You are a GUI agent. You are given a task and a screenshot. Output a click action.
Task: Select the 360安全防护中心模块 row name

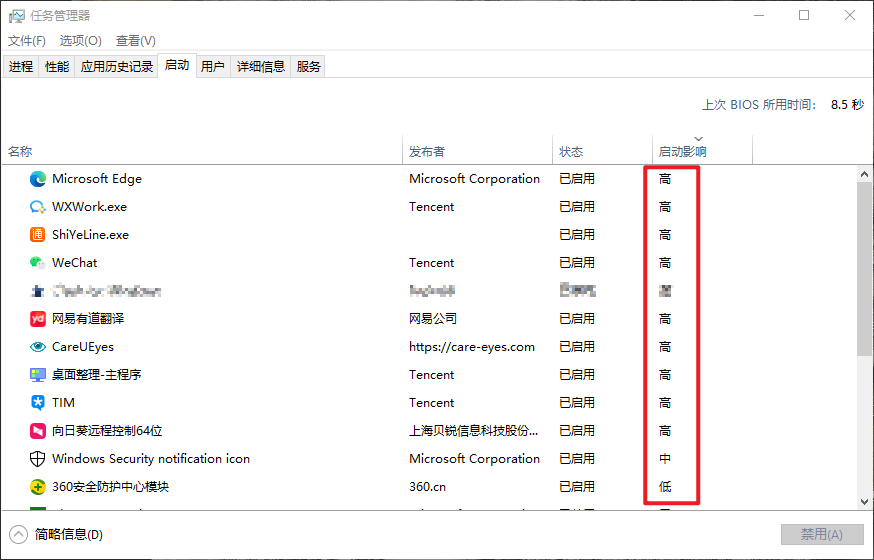pyautogui.click(x=110, y=486)
